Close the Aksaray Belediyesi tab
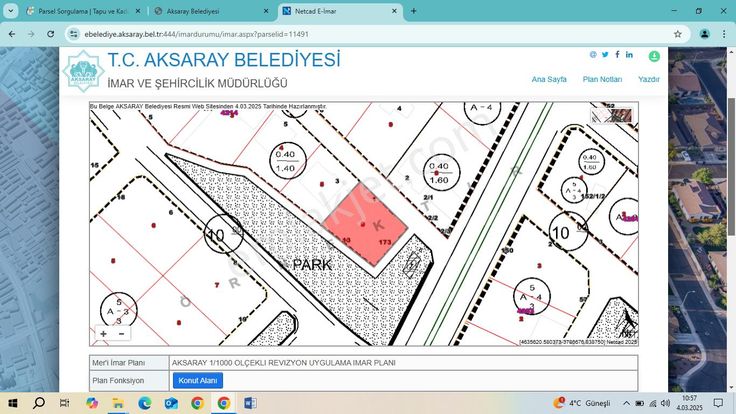 [266, 11]
